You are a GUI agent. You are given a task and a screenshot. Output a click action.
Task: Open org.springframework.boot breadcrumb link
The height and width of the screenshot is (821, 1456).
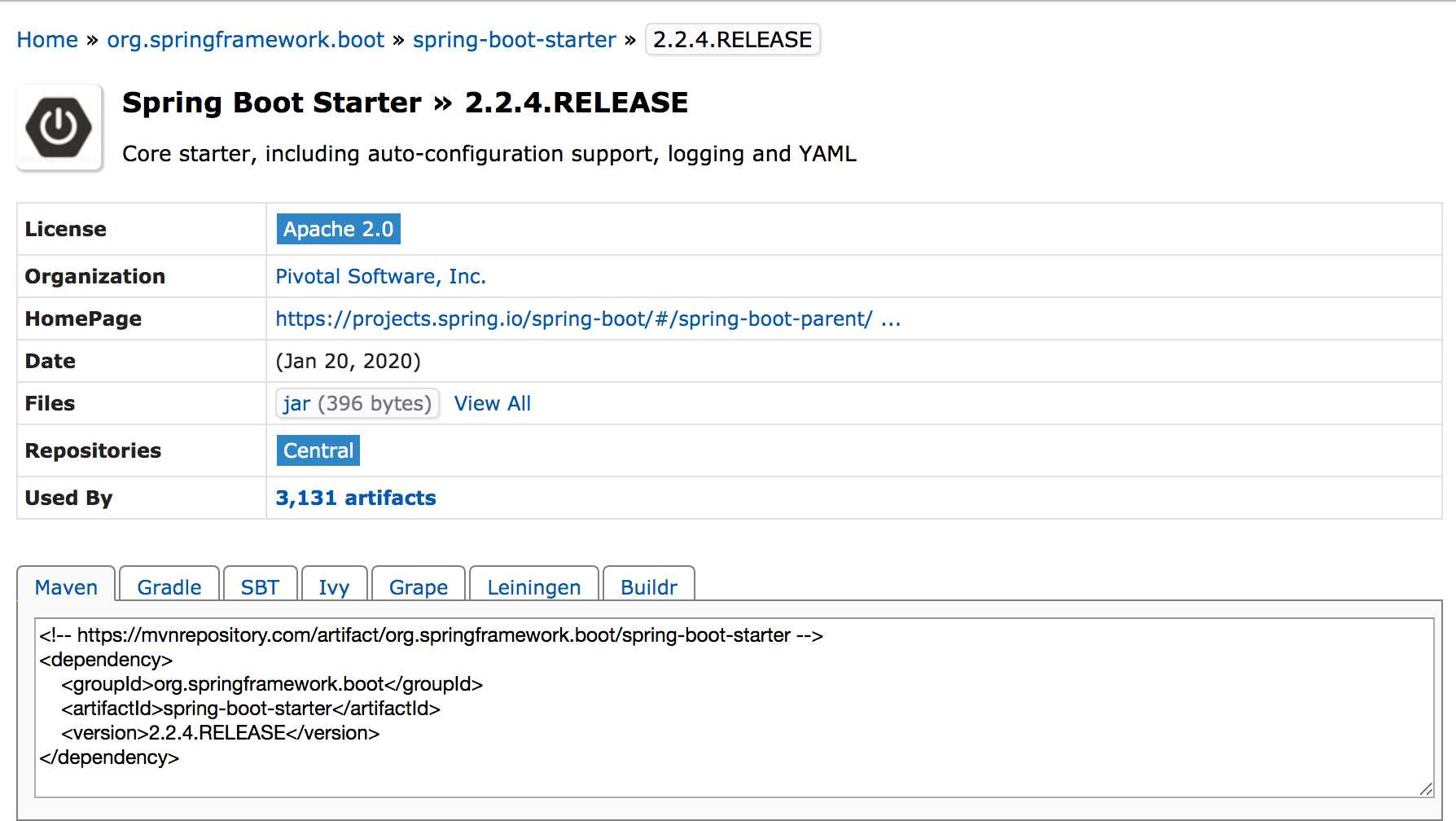[245, 40]
